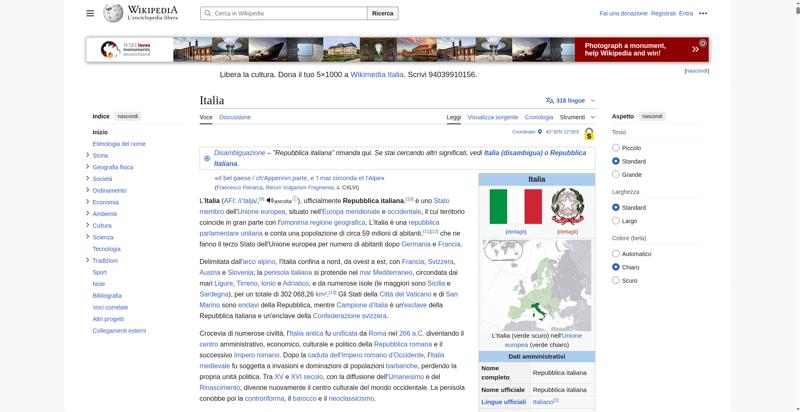Open the Wikimedia Italia link
The width and height of the screenshot is (800, 412).
[377, 74]
